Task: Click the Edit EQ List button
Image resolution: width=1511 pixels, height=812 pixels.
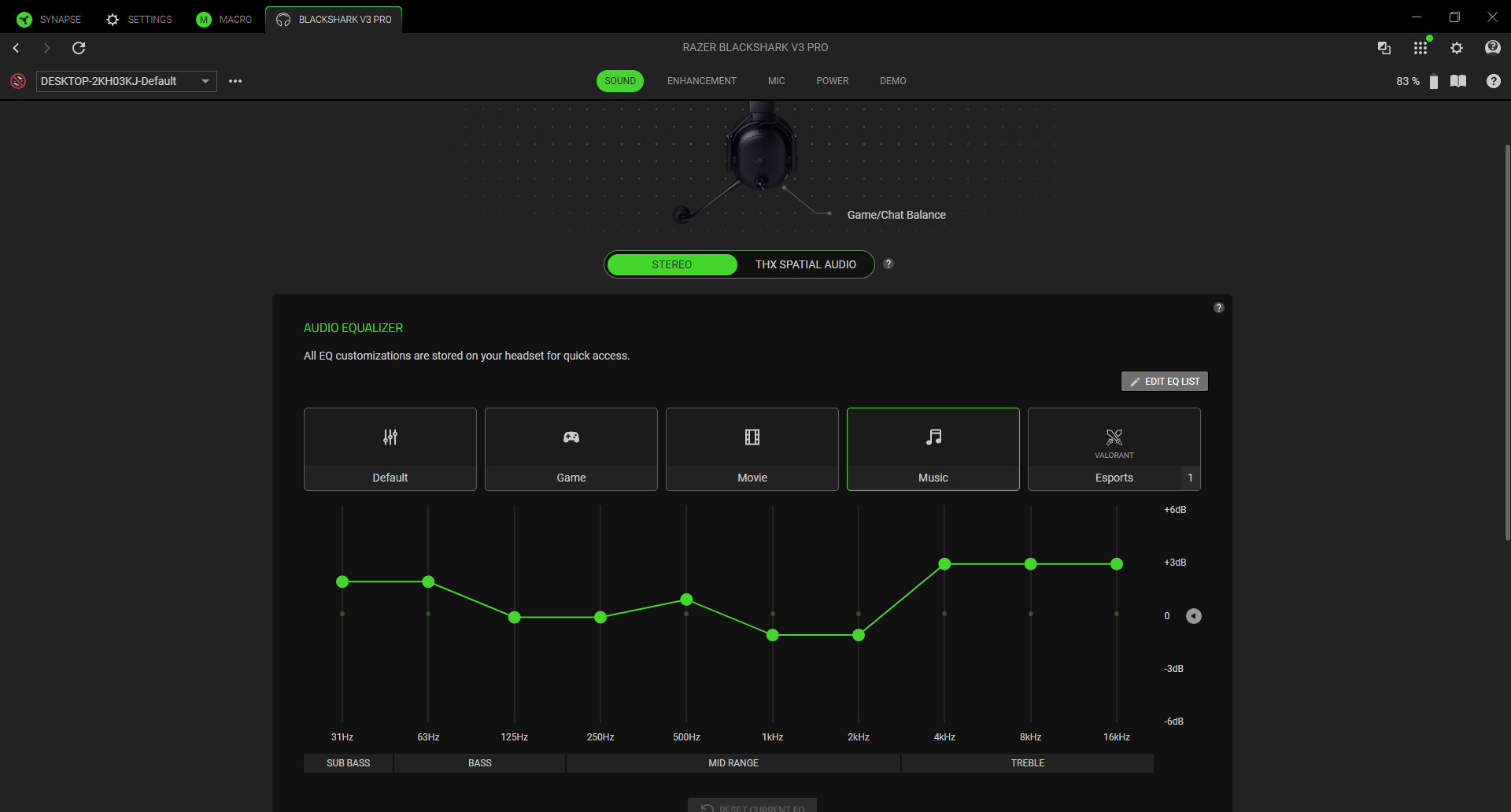Action: (x=1164, y=382)
